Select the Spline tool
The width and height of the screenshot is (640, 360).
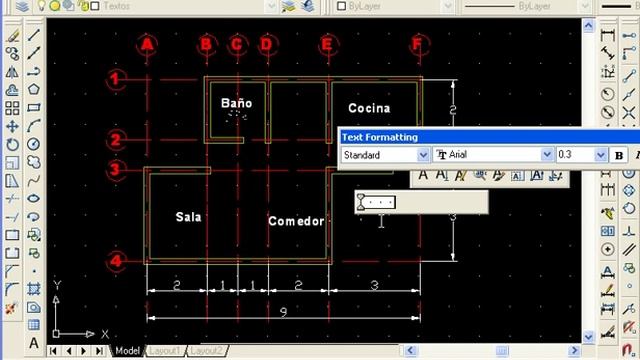(34, 180)
